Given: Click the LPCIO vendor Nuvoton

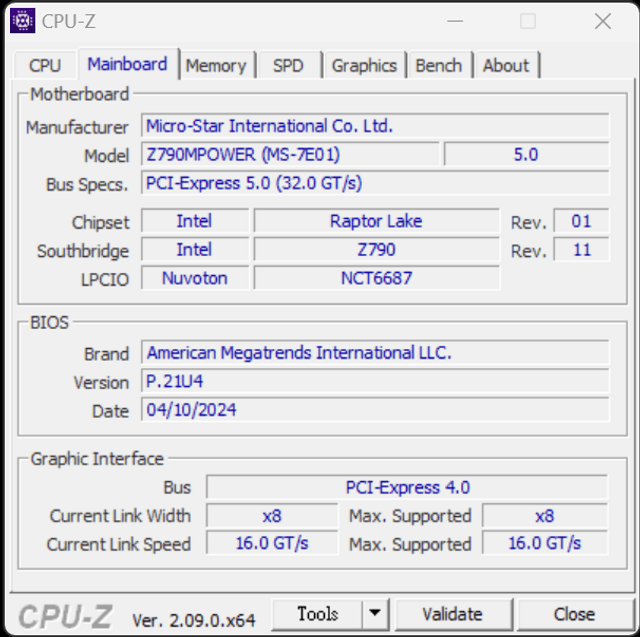Looking at the screenshot, I should pos(195,278).
